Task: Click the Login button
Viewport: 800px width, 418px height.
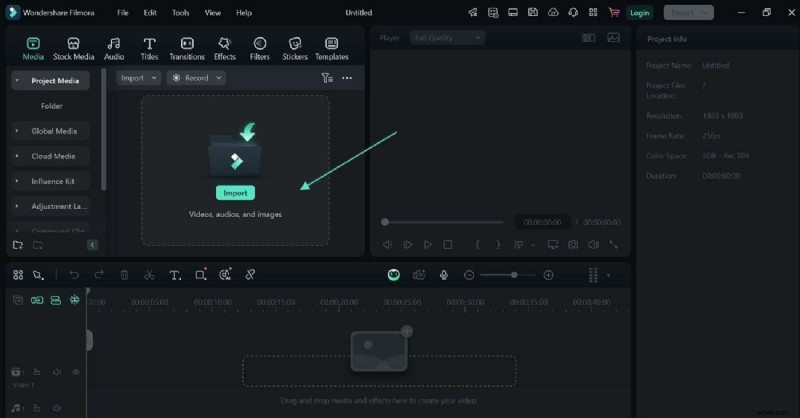Action: (x=639, y=13)
